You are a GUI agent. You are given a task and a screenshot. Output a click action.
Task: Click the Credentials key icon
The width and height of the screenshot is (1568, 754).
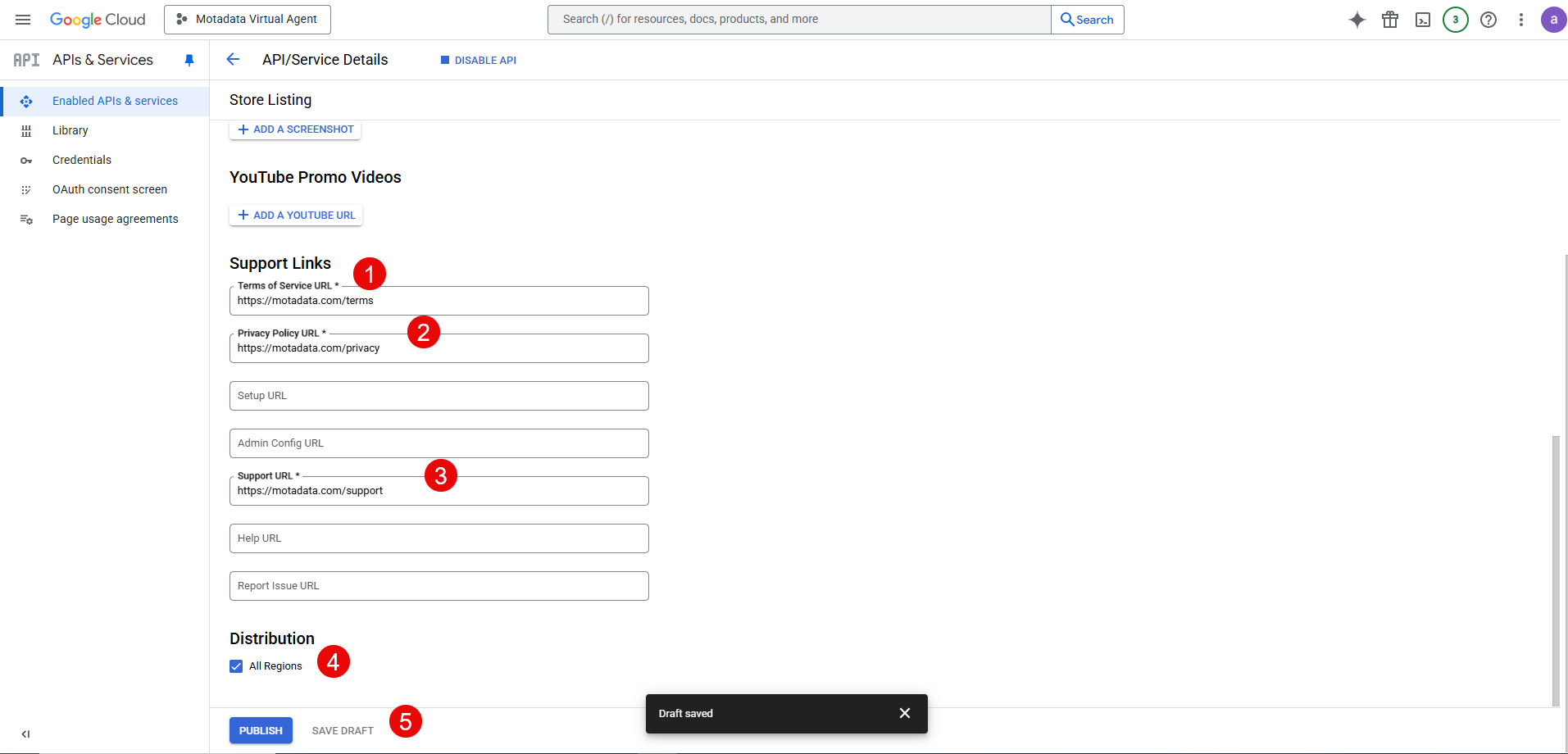coord(82,159)
